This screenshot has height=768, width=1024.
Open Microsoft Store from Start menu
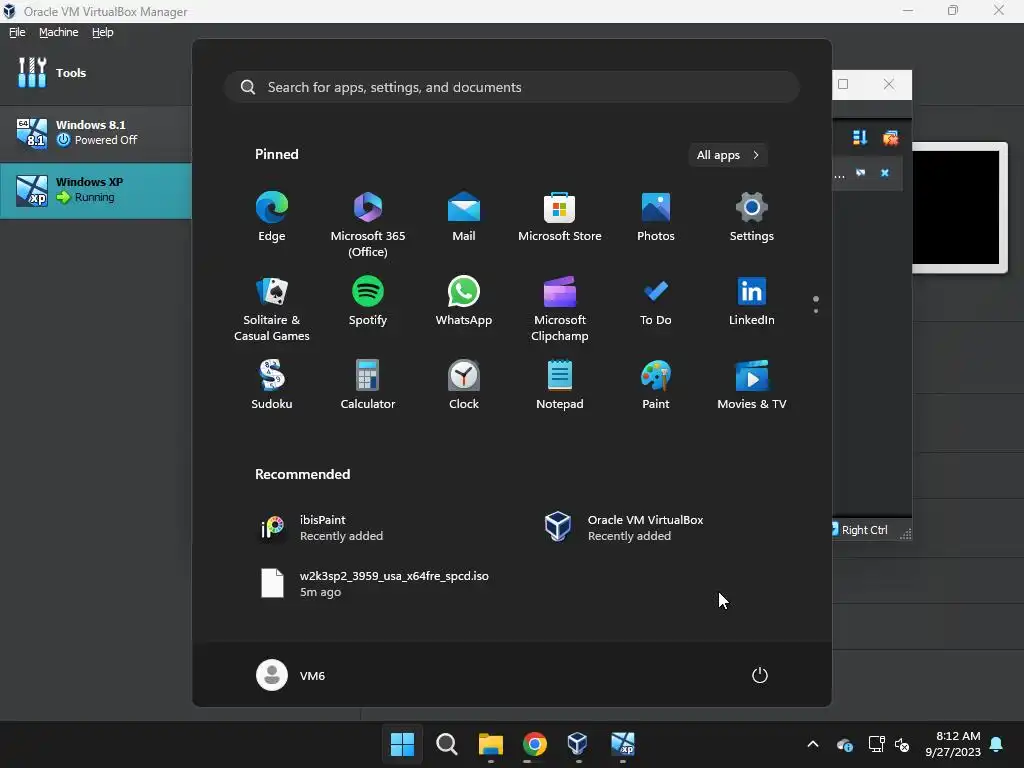560,217
